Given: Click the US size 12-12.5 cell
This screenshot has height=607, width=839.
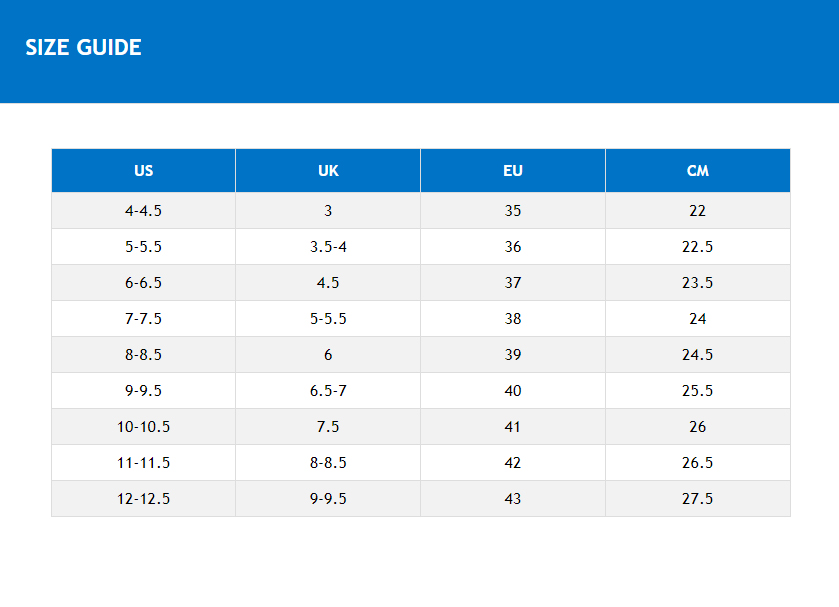Looking at the screenshot, I should click(143, 499).
